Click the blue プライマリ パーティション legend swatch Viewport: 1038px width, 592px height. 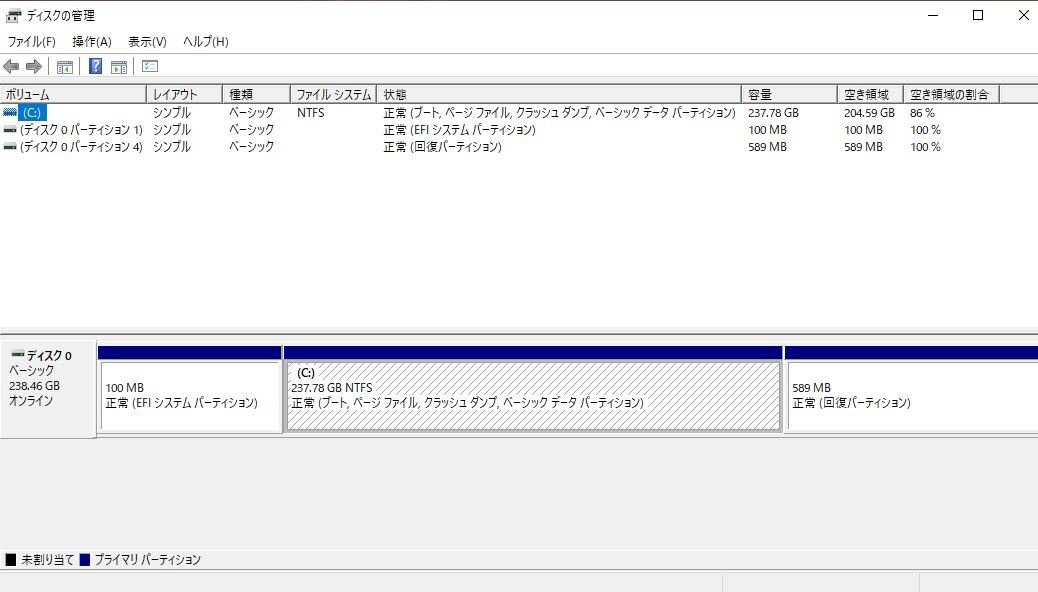tap(84, 560)
